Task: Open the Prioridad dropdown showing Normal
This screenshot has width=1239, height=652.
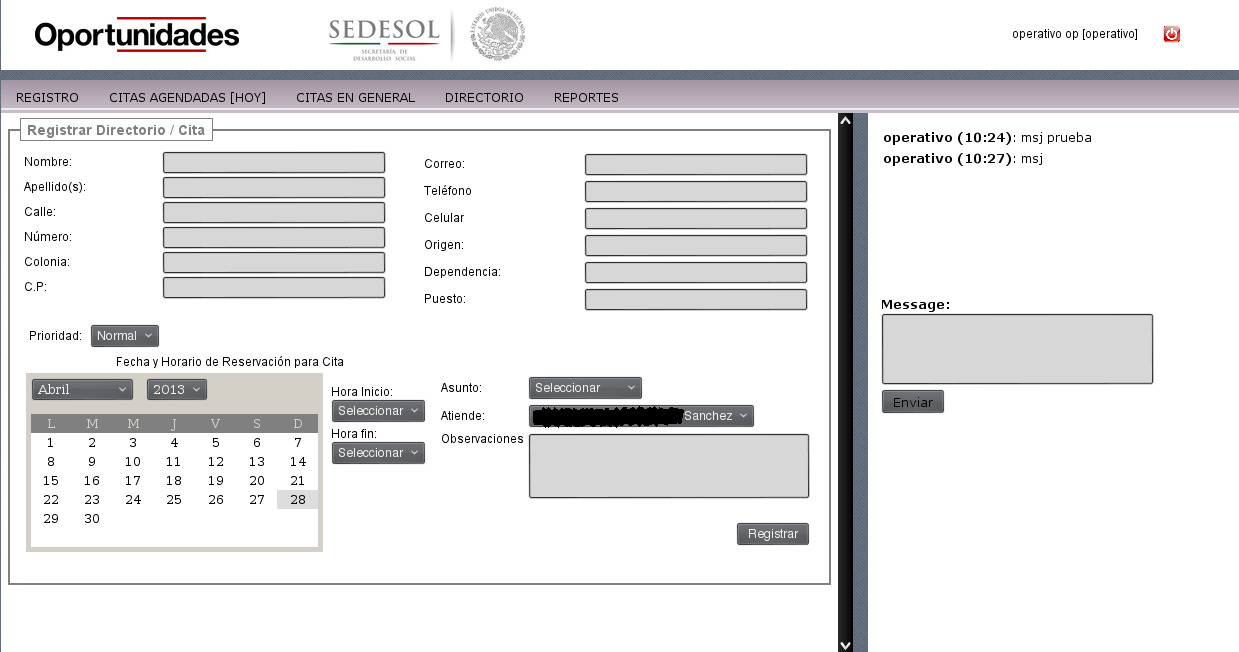Action: click(124, 336)
